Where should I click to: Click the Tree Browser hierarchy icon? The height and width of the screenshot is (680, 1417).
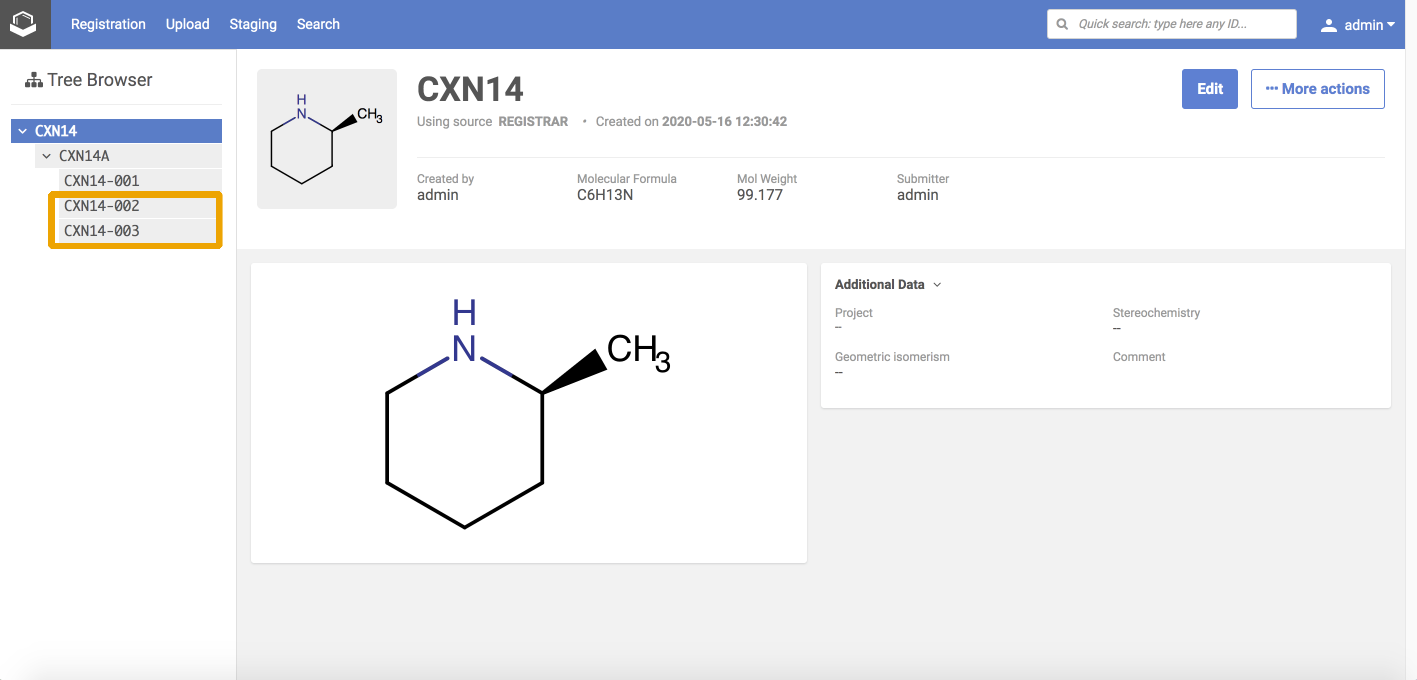click(33, 80)
